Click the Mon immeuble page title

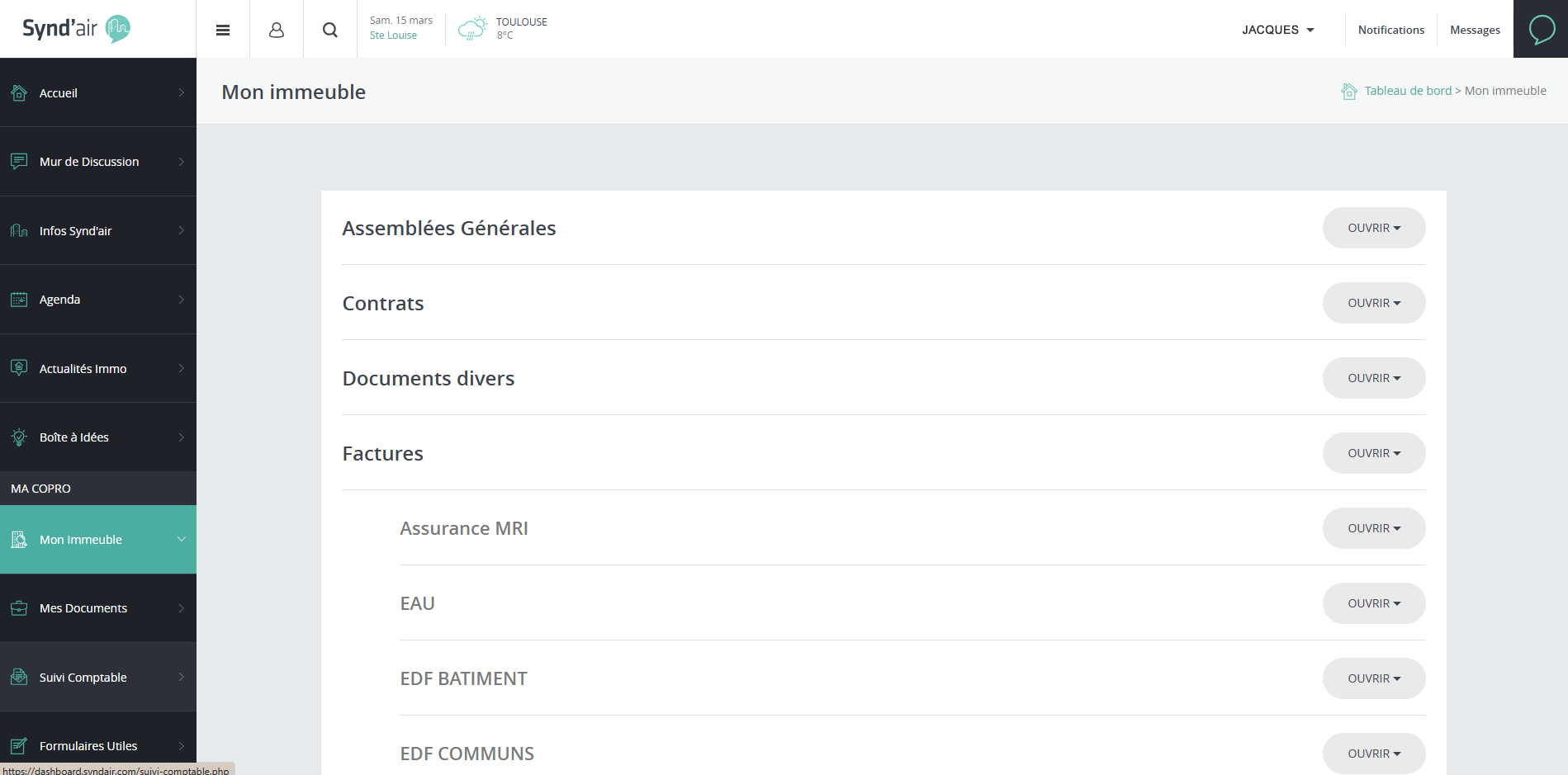pyautogui.click(x=294, y=92)
